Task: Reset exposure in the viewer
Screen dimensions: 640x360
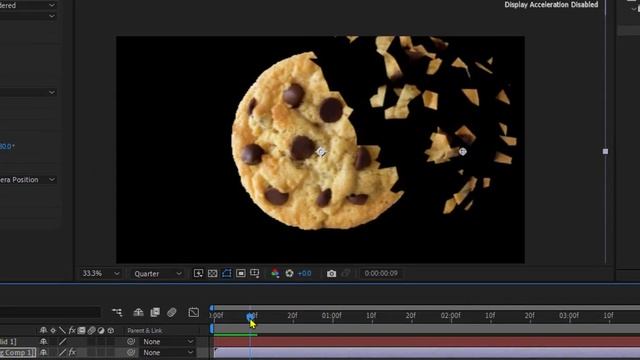Action: [289, 273]
